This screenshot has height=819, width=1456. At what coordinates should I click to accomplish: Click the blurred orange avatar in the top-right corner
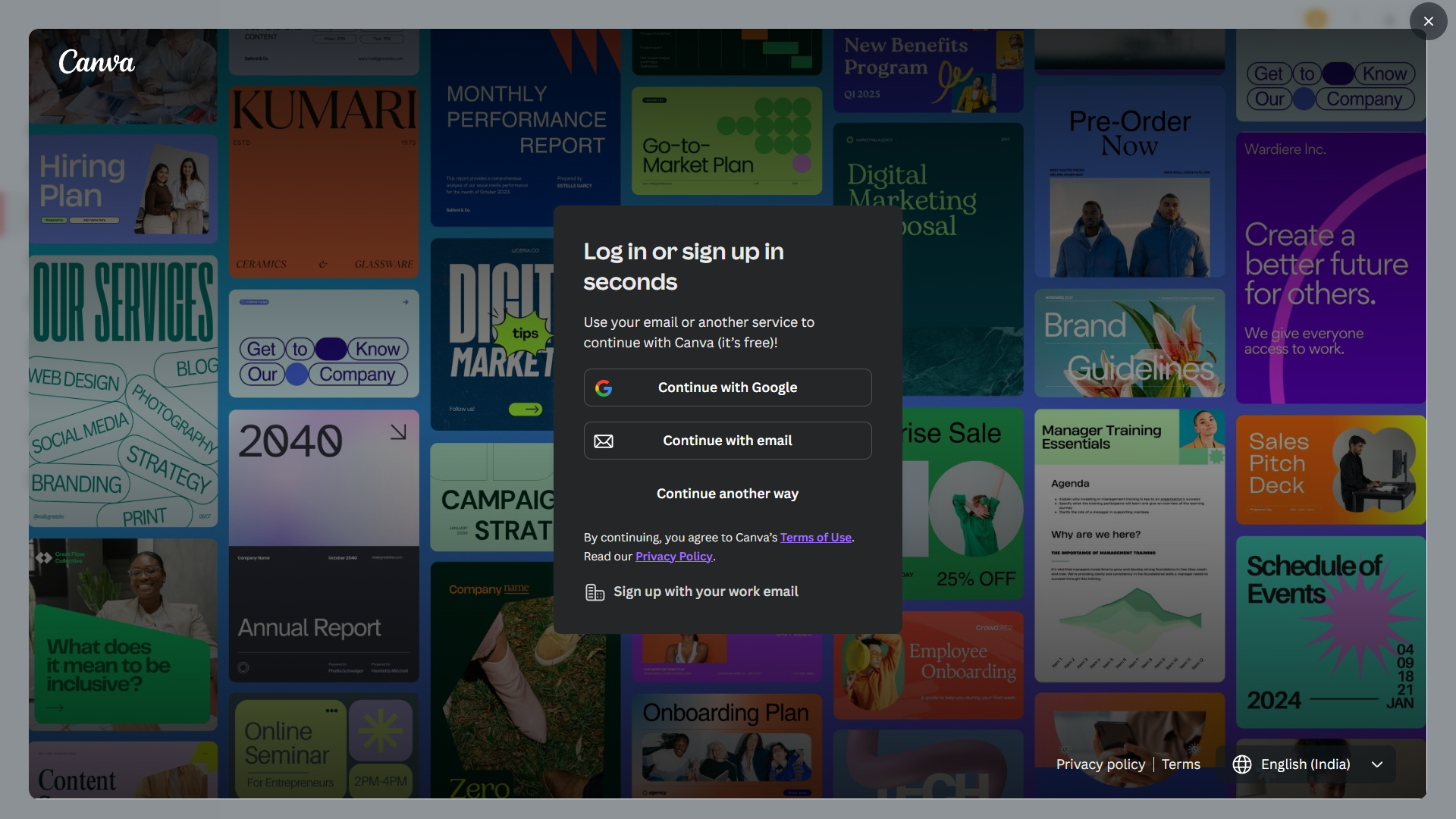click(x=1316, y=17)
